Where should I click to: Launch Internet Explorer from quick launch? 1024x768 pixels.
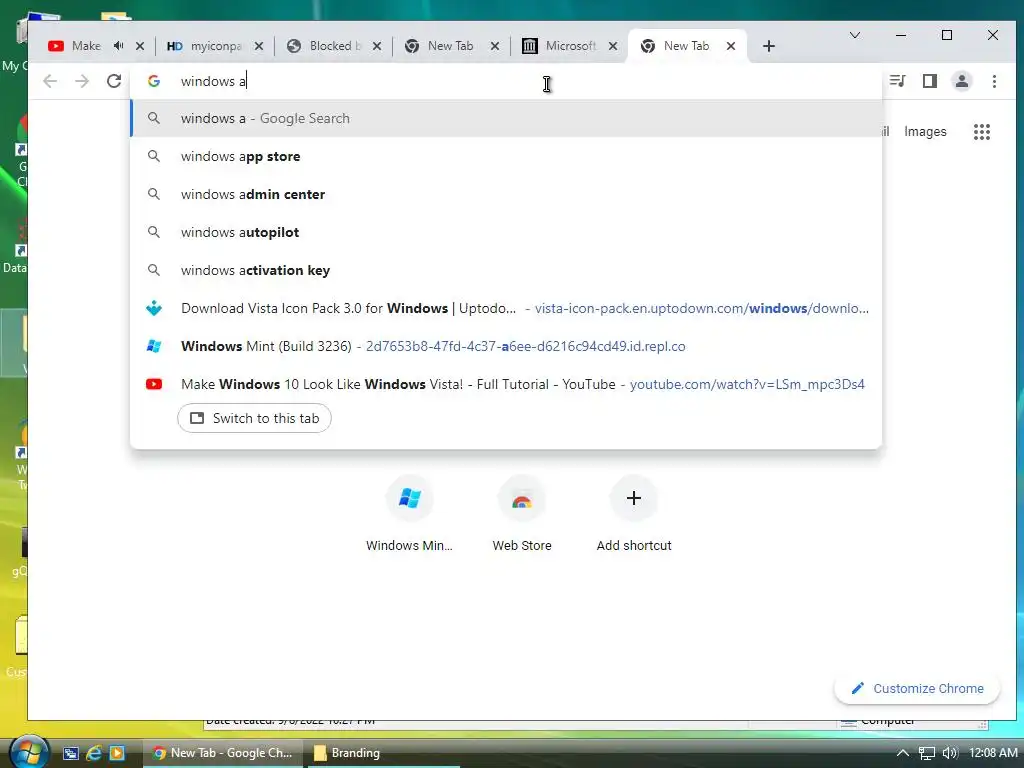click(x=94, y=753)
